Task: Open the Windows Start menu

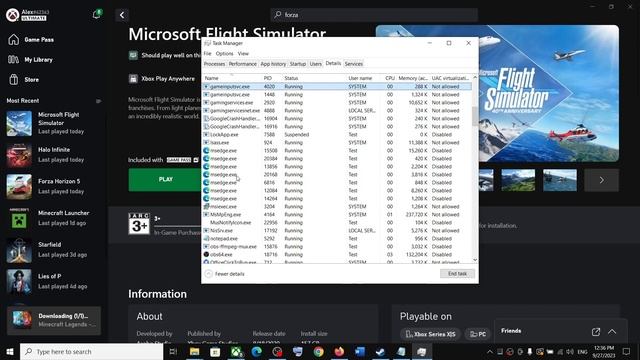Action: [x=10, y=351]
